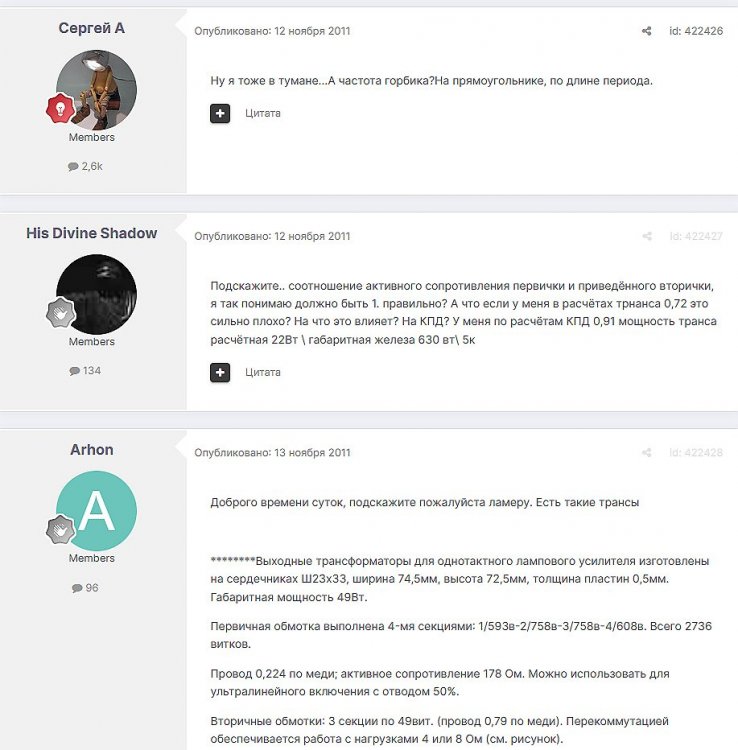Click post id 422426 link

click(696, 31)
